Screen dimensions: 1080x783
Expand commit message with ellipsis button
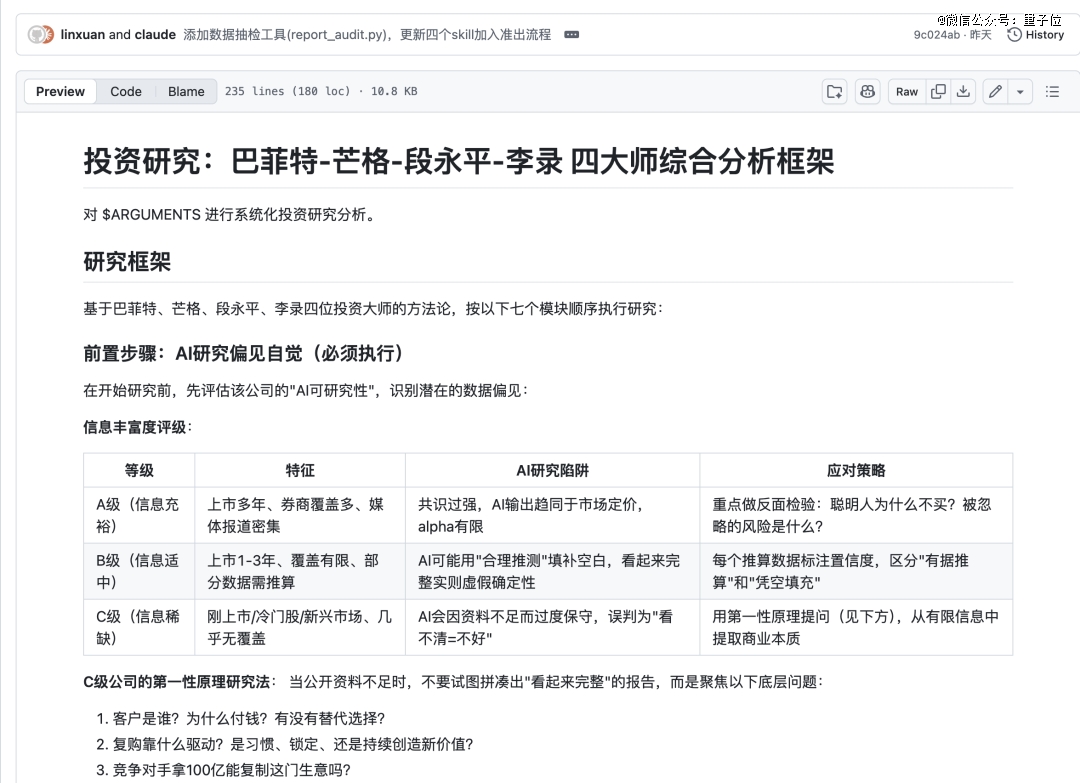pos(571,35)
